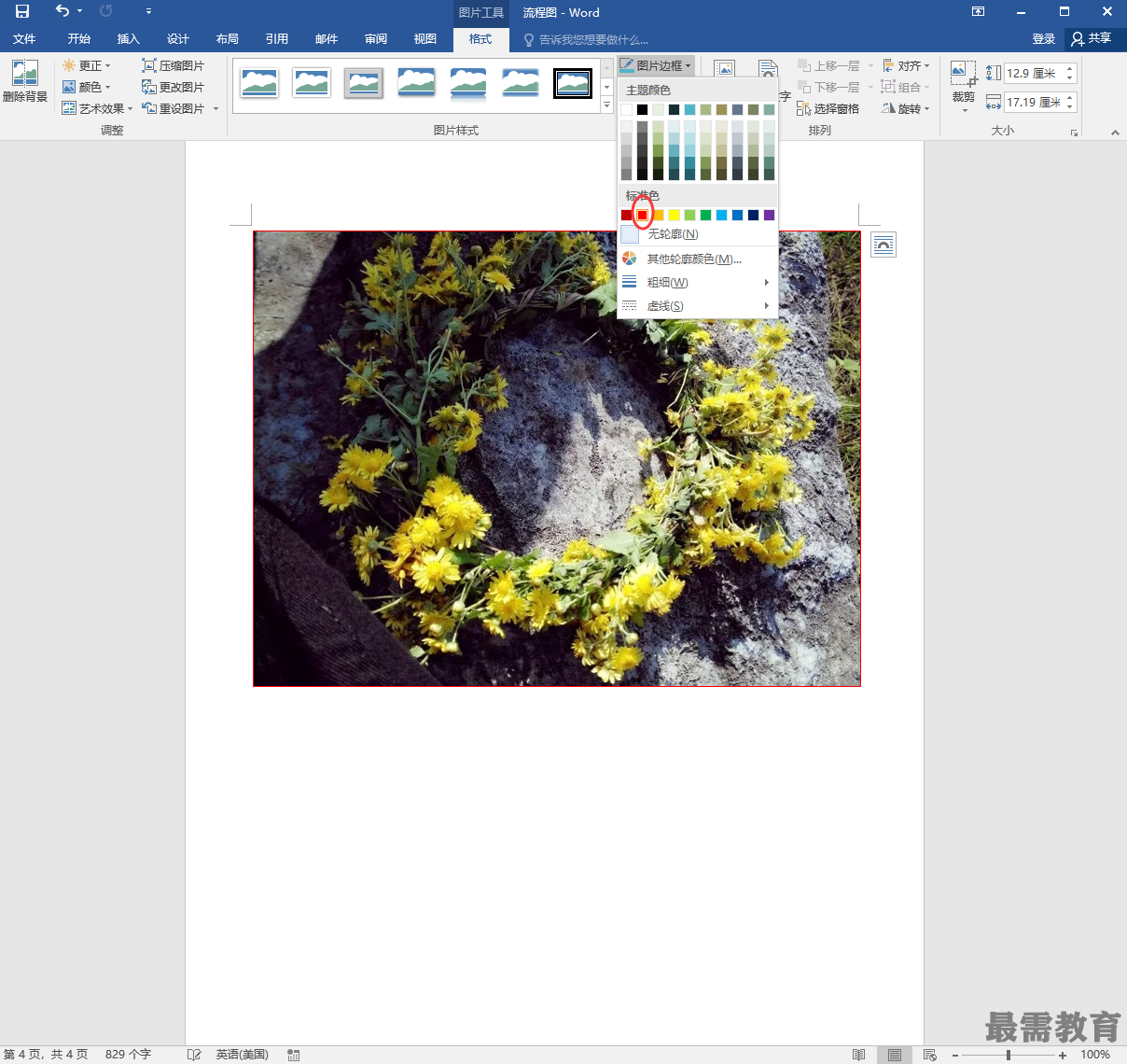Screen dimensions: 1127x1064
Task: Open the 更正 corrections dropdown
Action: coord(87,65)
